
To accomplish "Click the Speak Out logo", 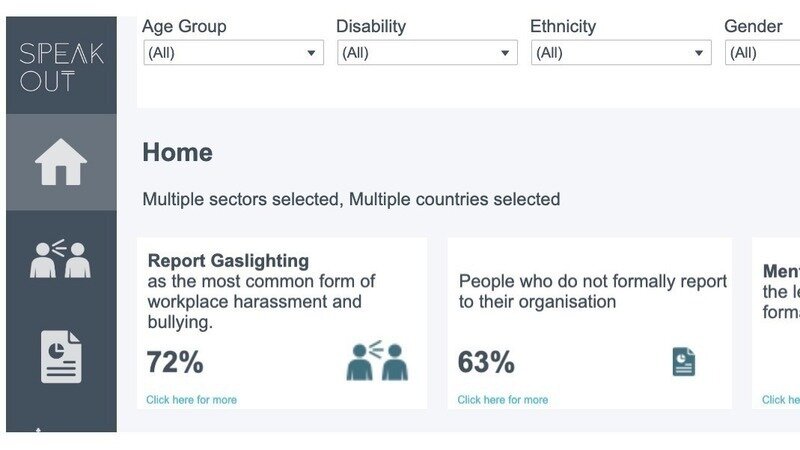I will (x=61, y=67).
